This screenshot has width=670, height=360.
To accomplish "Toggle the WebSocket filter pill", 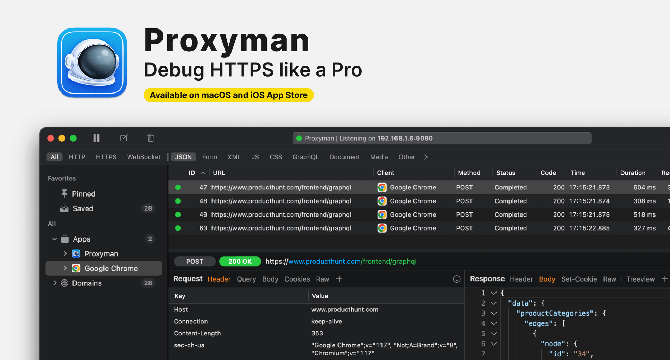I will [x=144, y=157].
